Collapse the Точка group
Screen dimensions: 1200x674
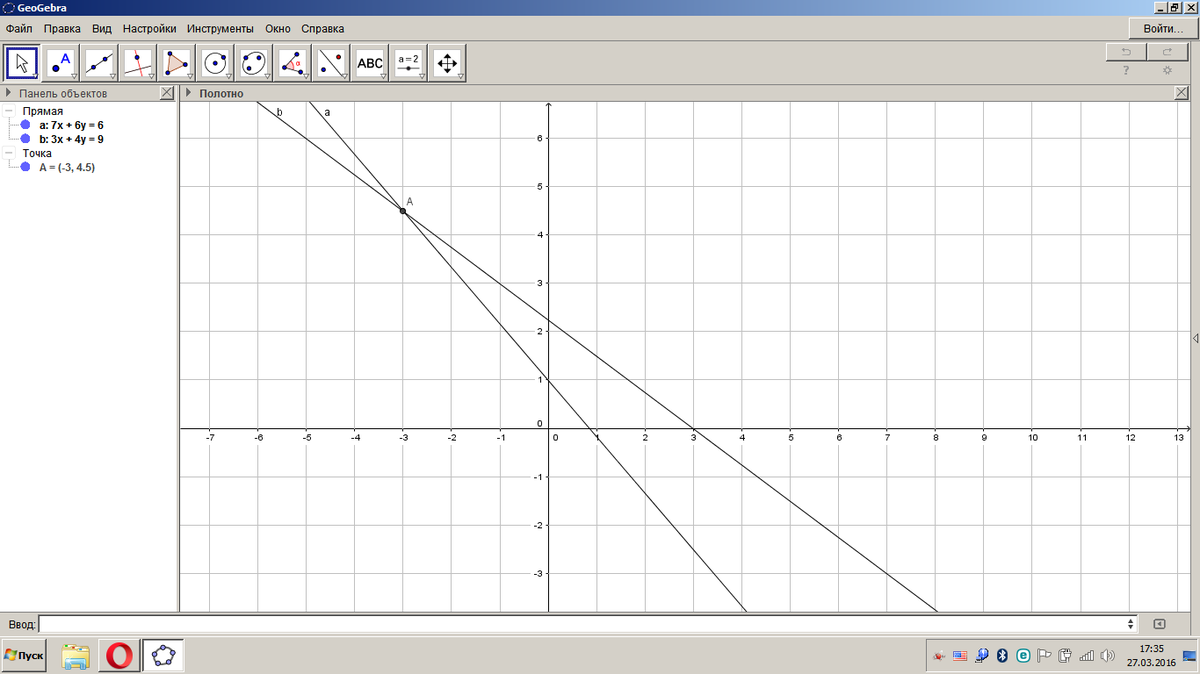point(8,153)
